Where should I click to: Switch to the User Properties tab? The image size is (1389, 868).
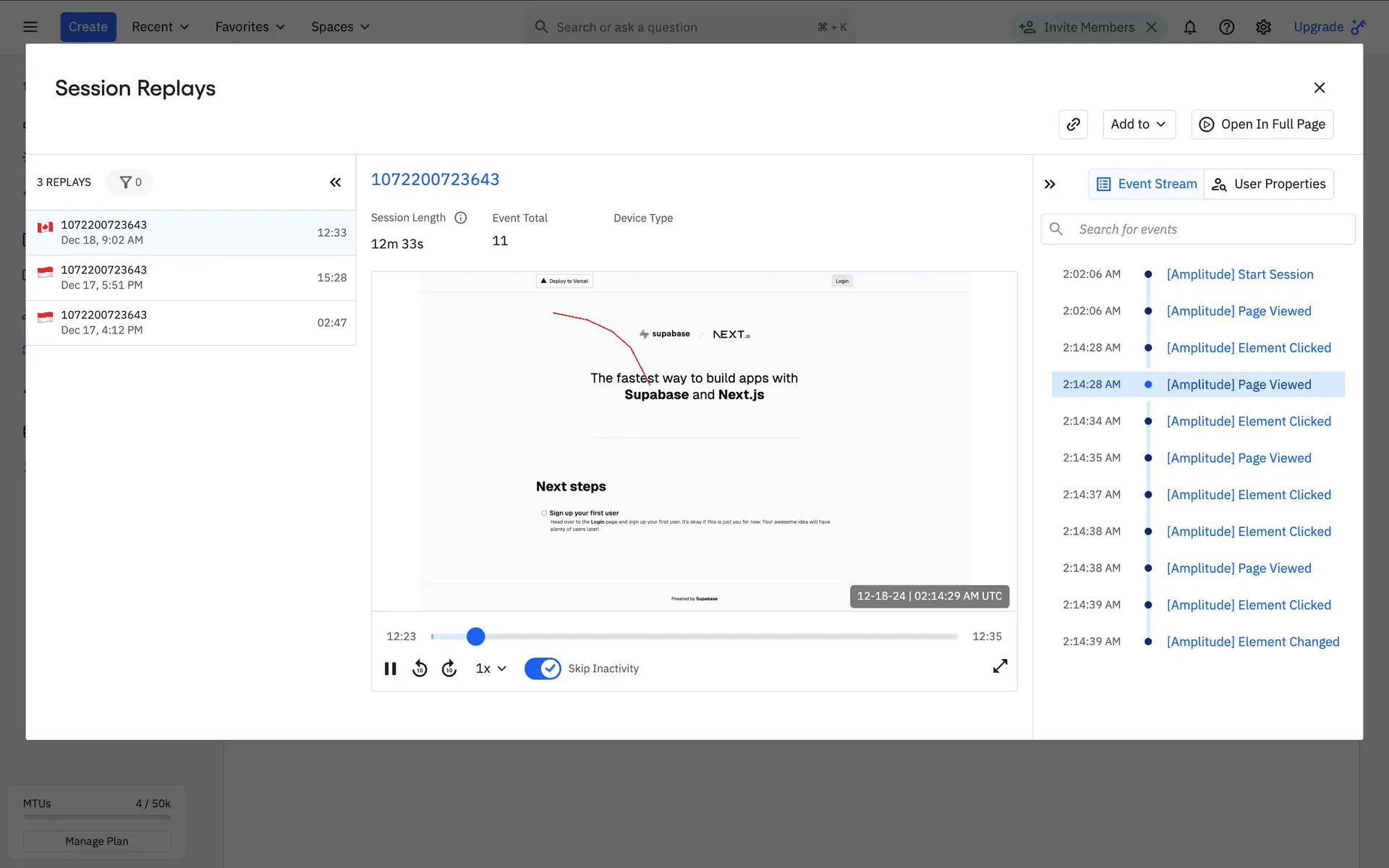point(1269,184)
